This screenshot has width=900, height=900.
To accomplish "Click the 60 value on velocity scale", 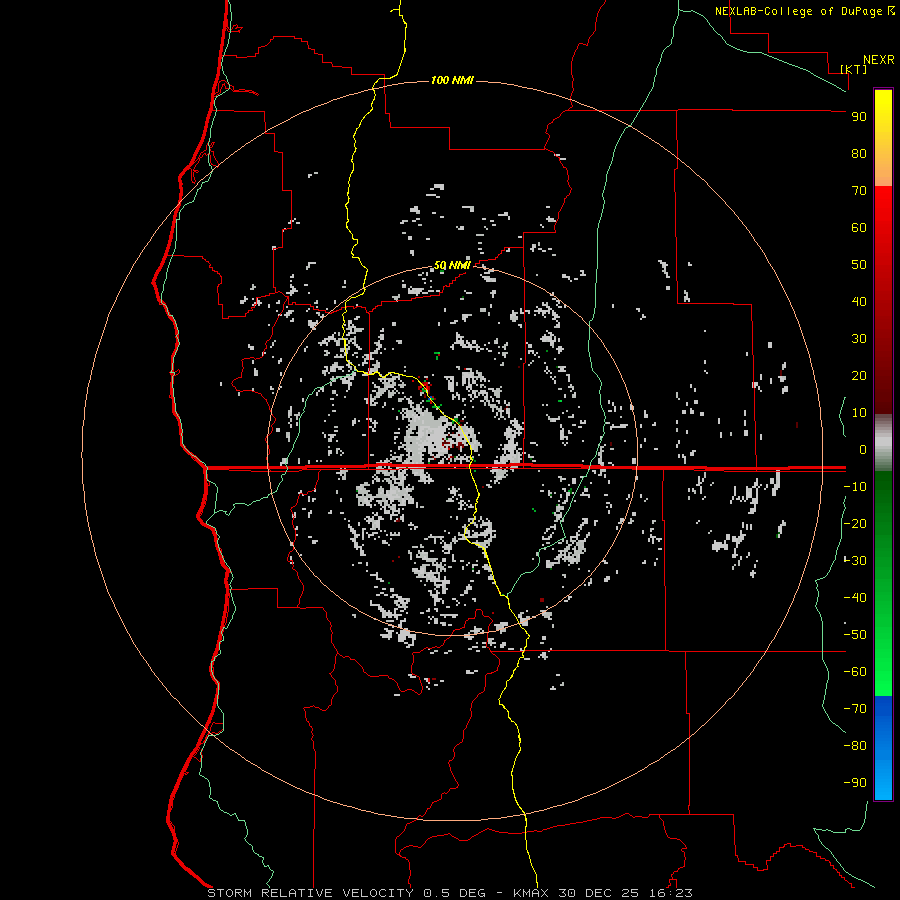I will (859, 228).
